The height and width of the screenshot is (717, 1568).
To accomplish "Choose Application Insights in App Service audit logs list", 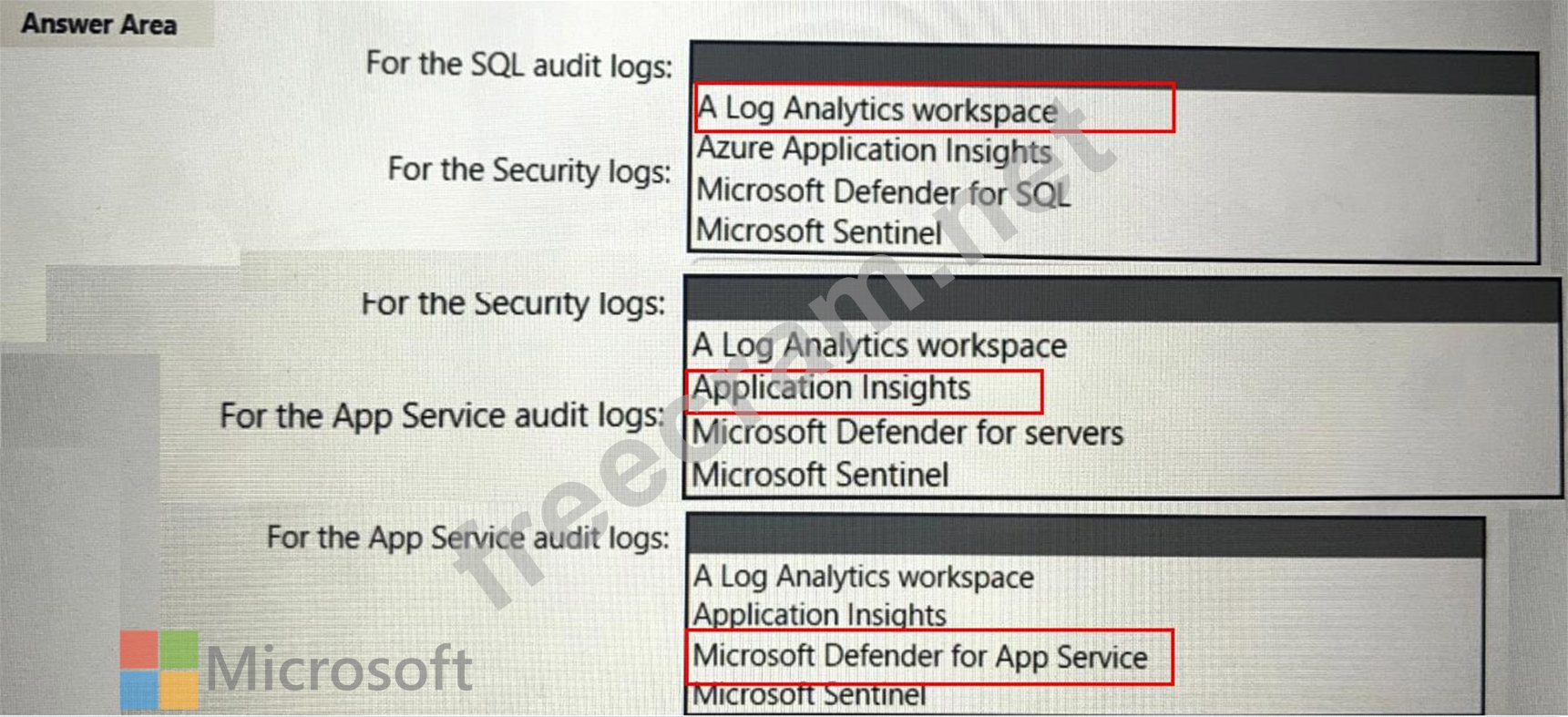I will [x=818, y=615].
